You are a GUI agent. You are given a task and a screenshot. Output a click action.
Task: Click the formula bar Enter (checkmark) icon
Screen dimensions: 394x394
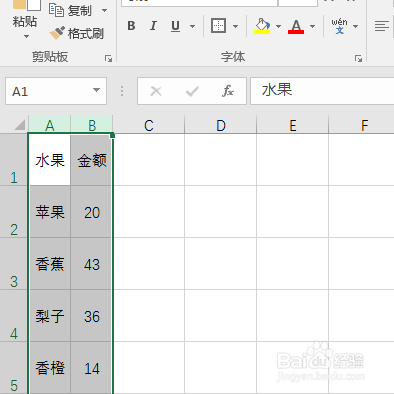click(x=192, y=91)
